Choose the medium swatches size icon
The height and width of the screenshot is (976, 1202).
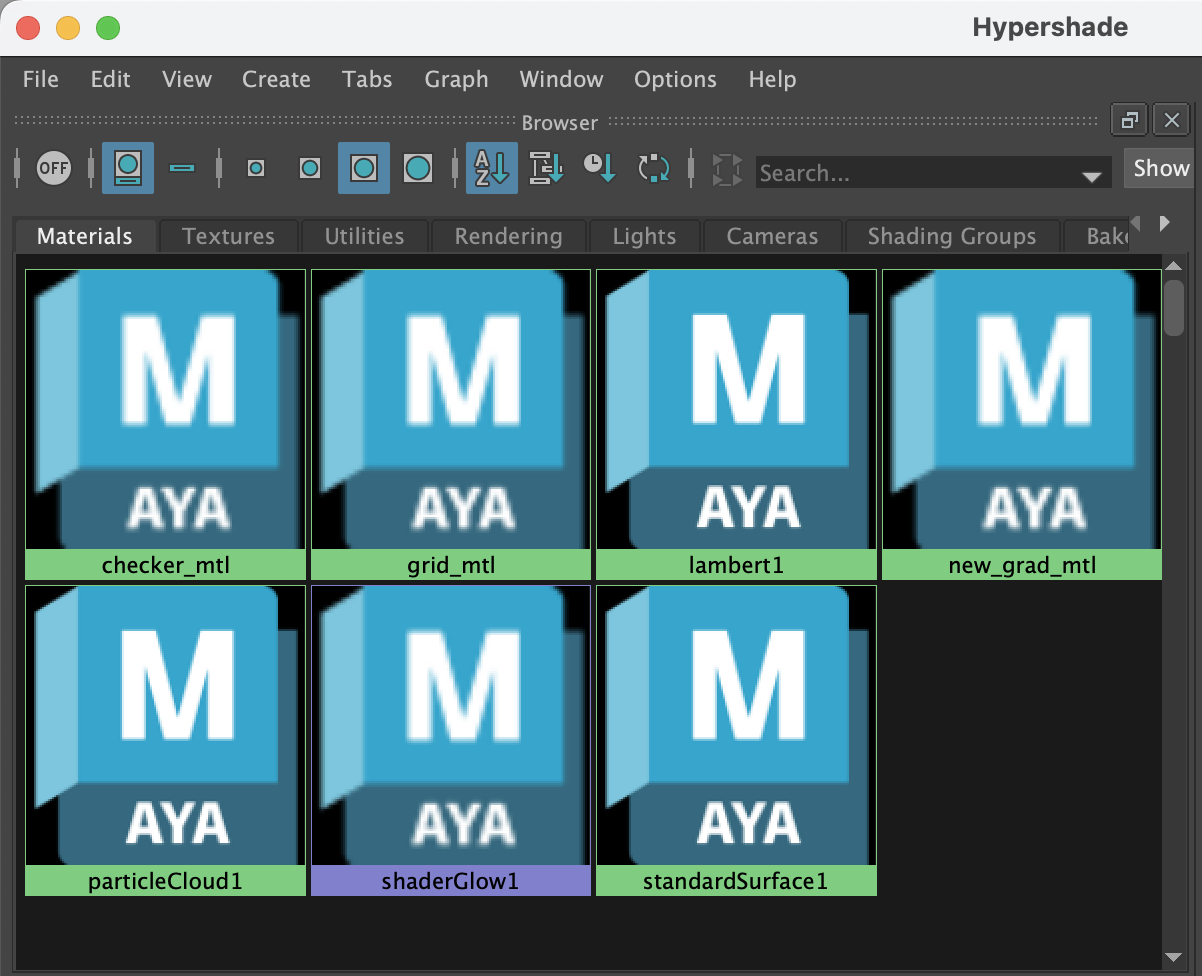coord(310,168)
